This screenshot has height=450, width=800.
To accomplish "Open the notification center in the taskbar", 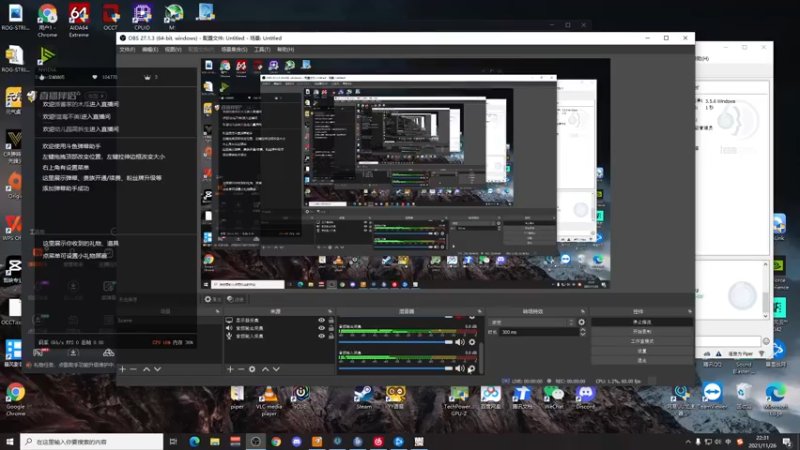I will click(787, 441).
